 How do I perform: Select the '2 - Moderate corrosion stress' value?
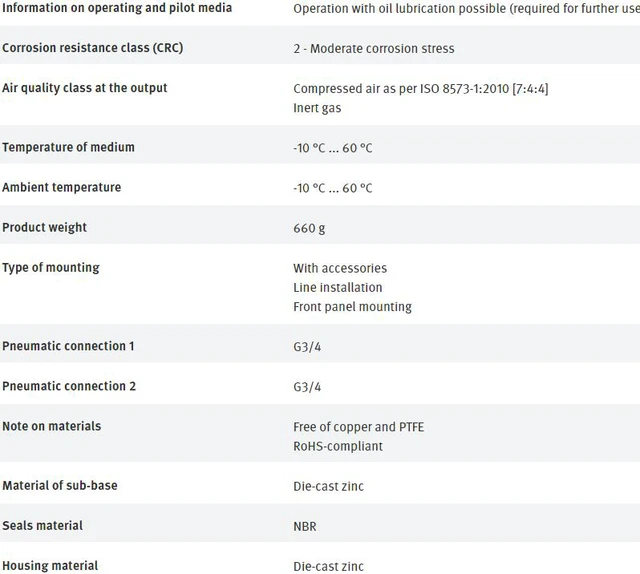coord(373,49)
